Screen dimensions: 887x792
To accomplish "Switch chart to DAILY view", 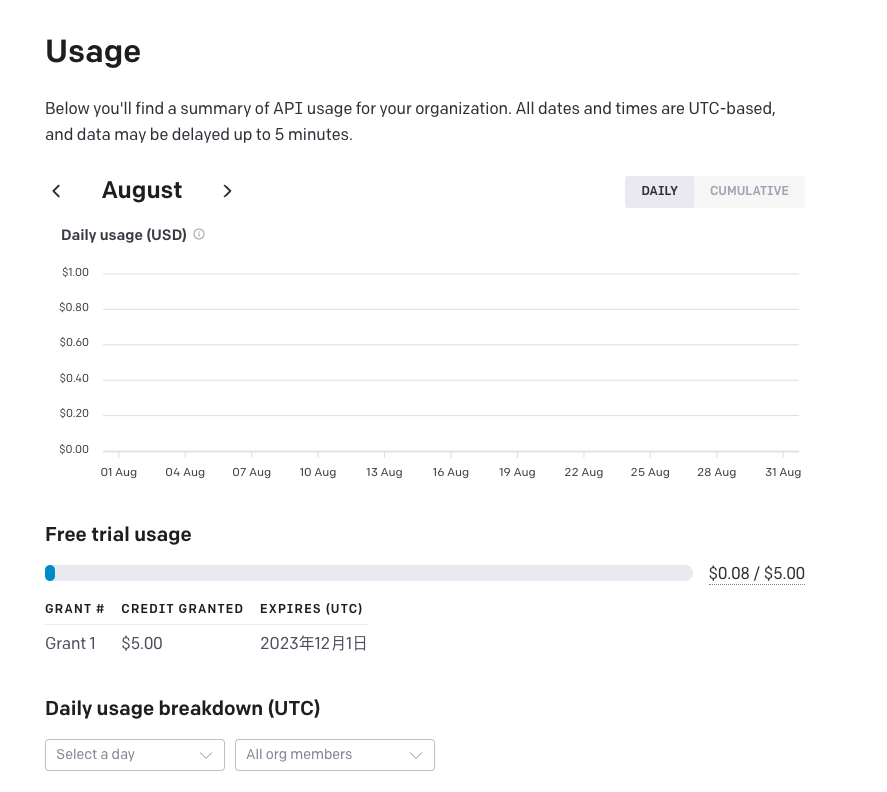I will pyautogui.click(x=659, y=191).
